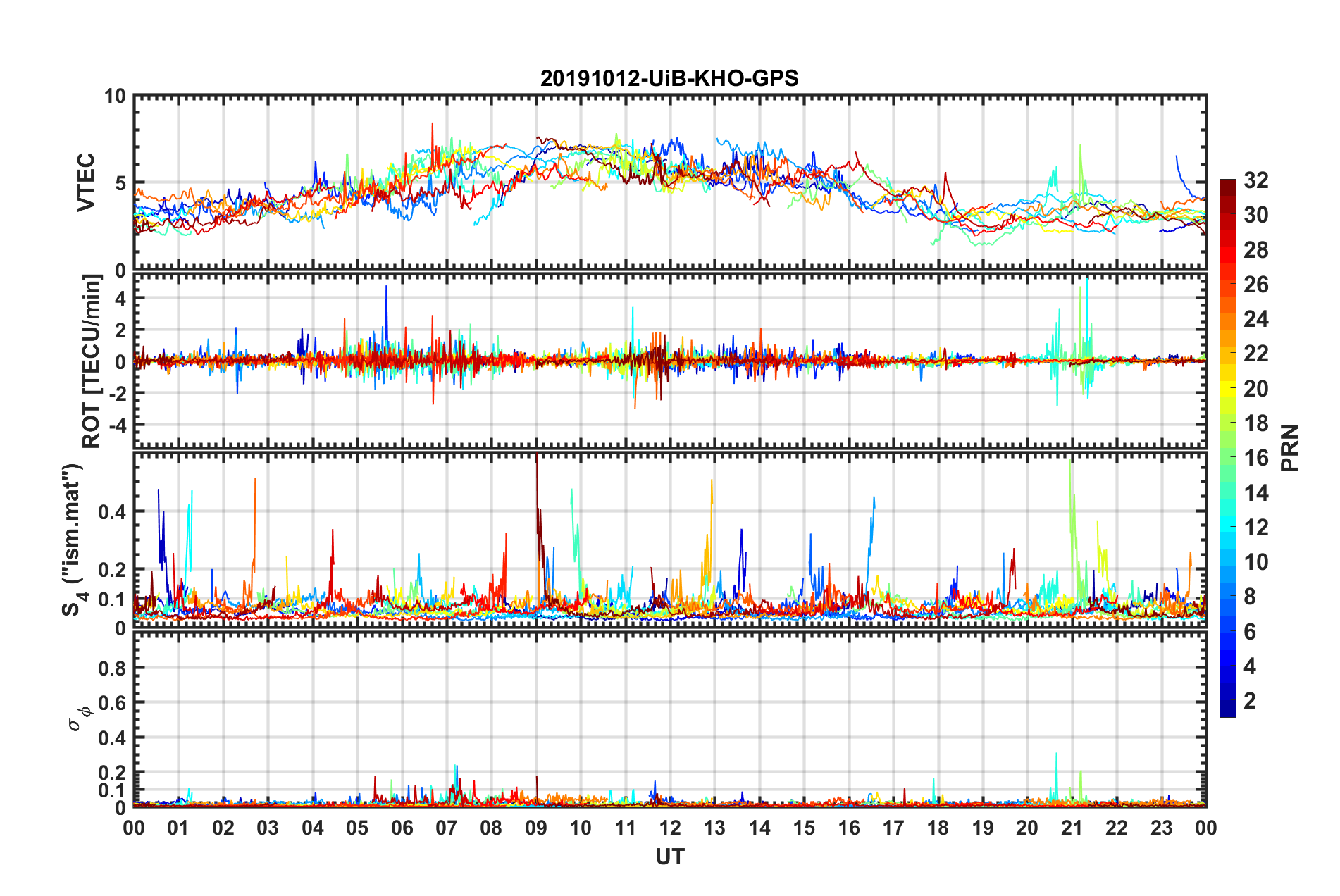1340x896 pixels.
Task: Click x-axis tick label 09
Action: (536, 828)
